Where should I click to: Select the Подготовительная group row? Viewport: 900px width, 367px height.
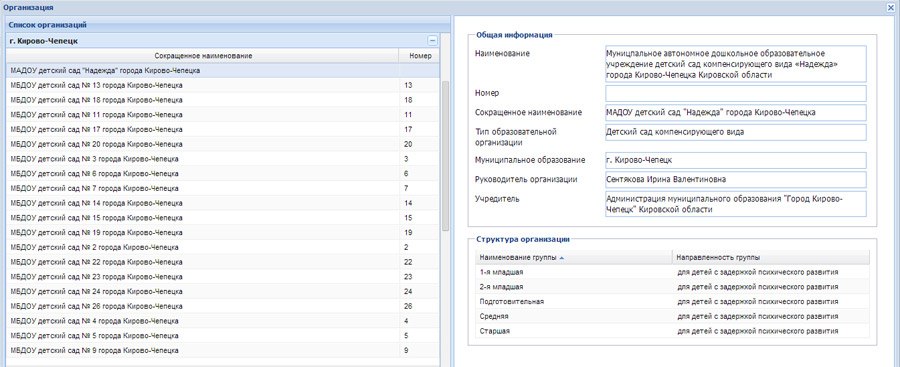pyautogui.click(x=672, y=302)
